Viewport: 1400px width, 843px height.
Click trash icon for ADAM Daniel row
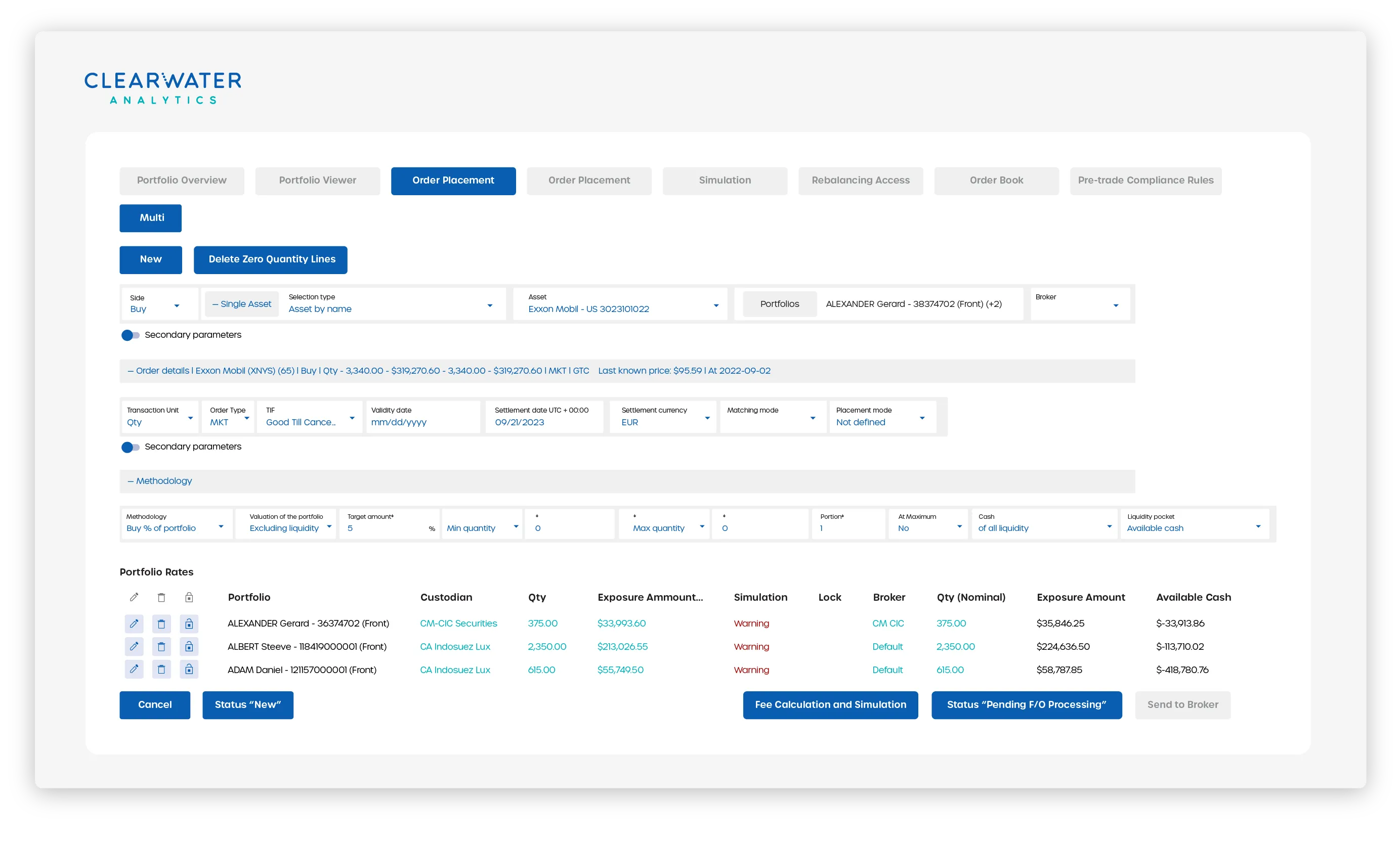[161, 670]
